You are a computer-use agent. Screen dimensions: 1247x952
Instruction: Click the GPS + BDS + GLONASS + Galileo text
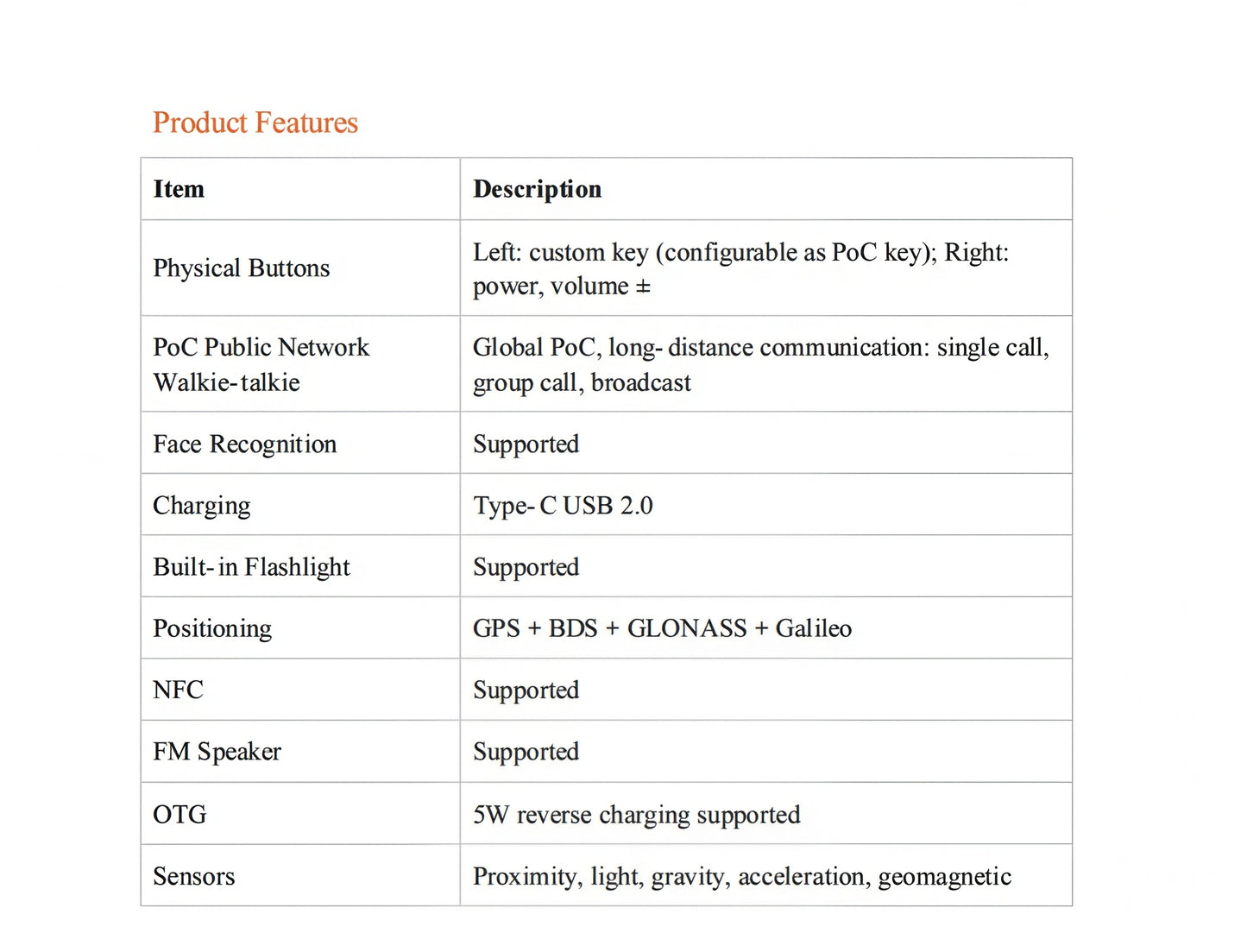[662, 628]
